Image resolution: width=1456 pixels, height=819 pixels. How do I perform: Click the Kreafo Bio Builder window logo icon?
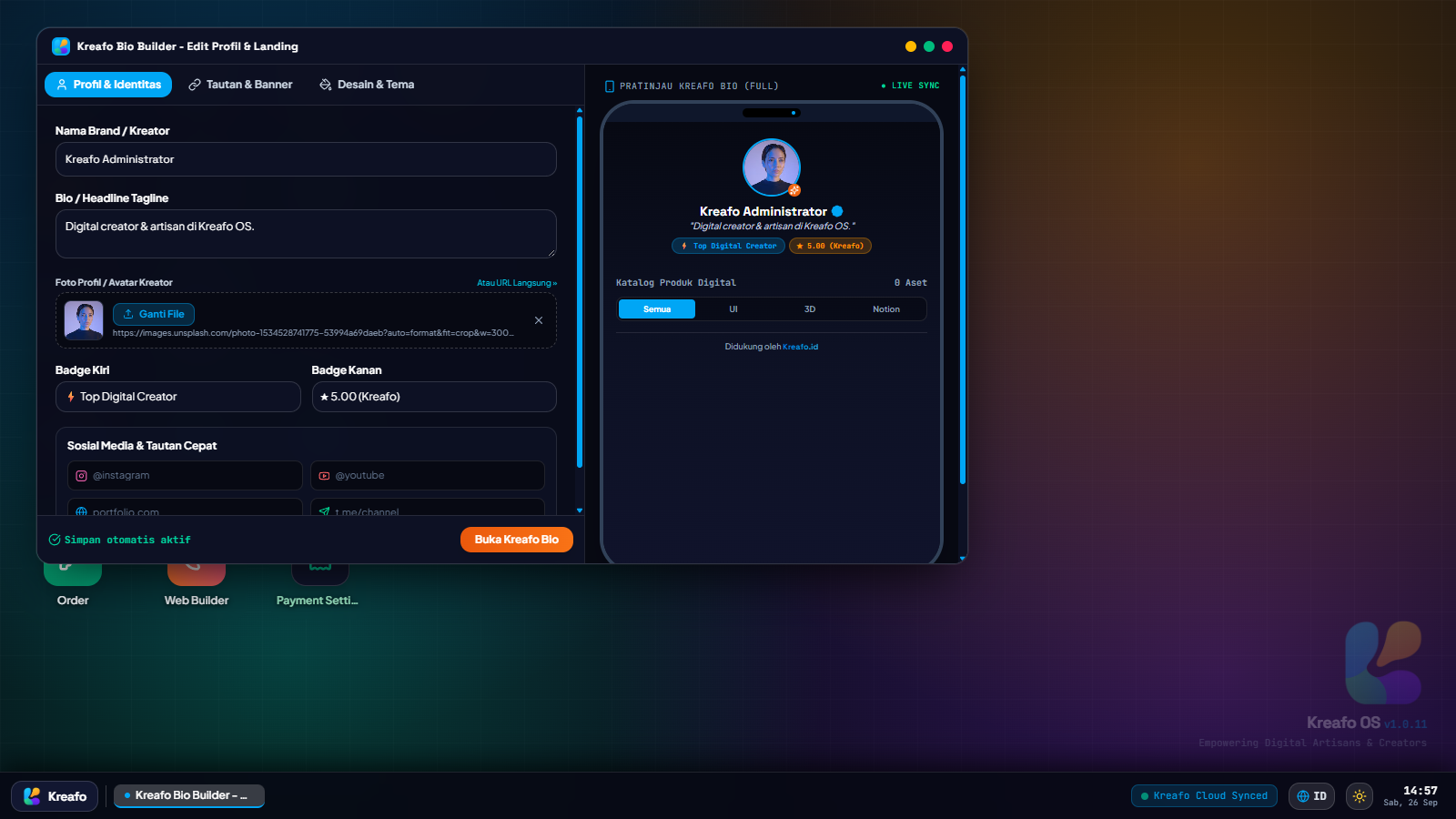coord(61,46)
